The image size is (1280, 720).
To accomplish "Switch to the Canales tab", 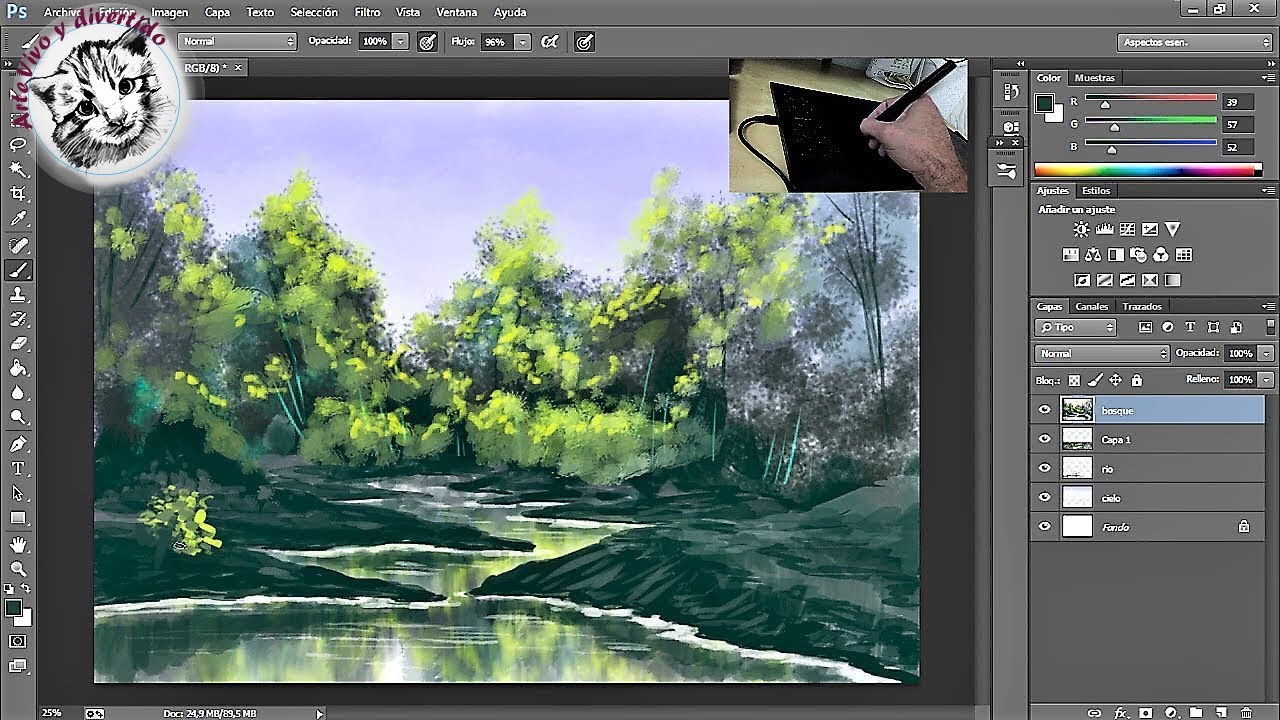I will (1092, 307).
